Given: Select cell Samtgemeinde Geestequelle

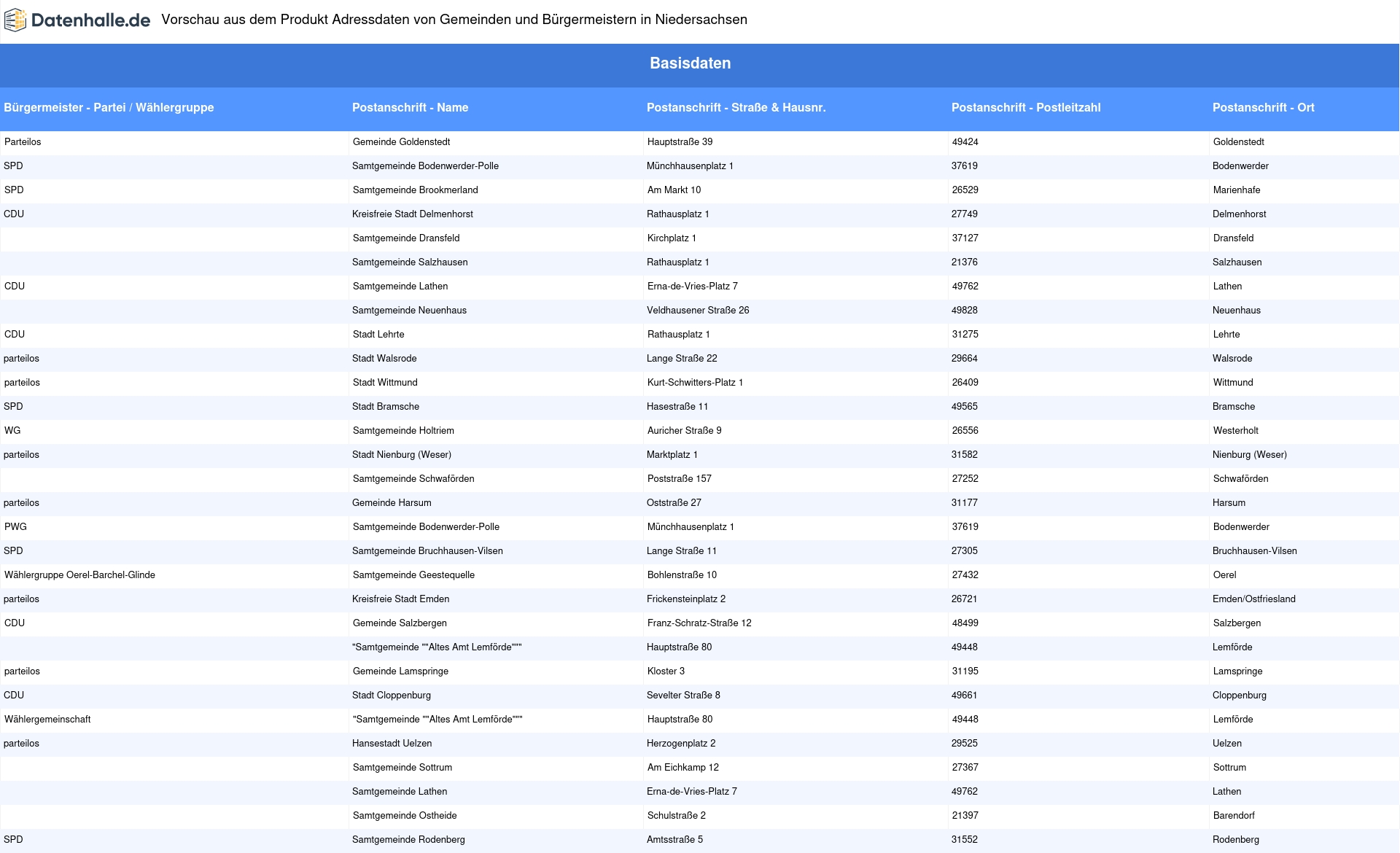Looking at the screenshot, I should [413, 575].
